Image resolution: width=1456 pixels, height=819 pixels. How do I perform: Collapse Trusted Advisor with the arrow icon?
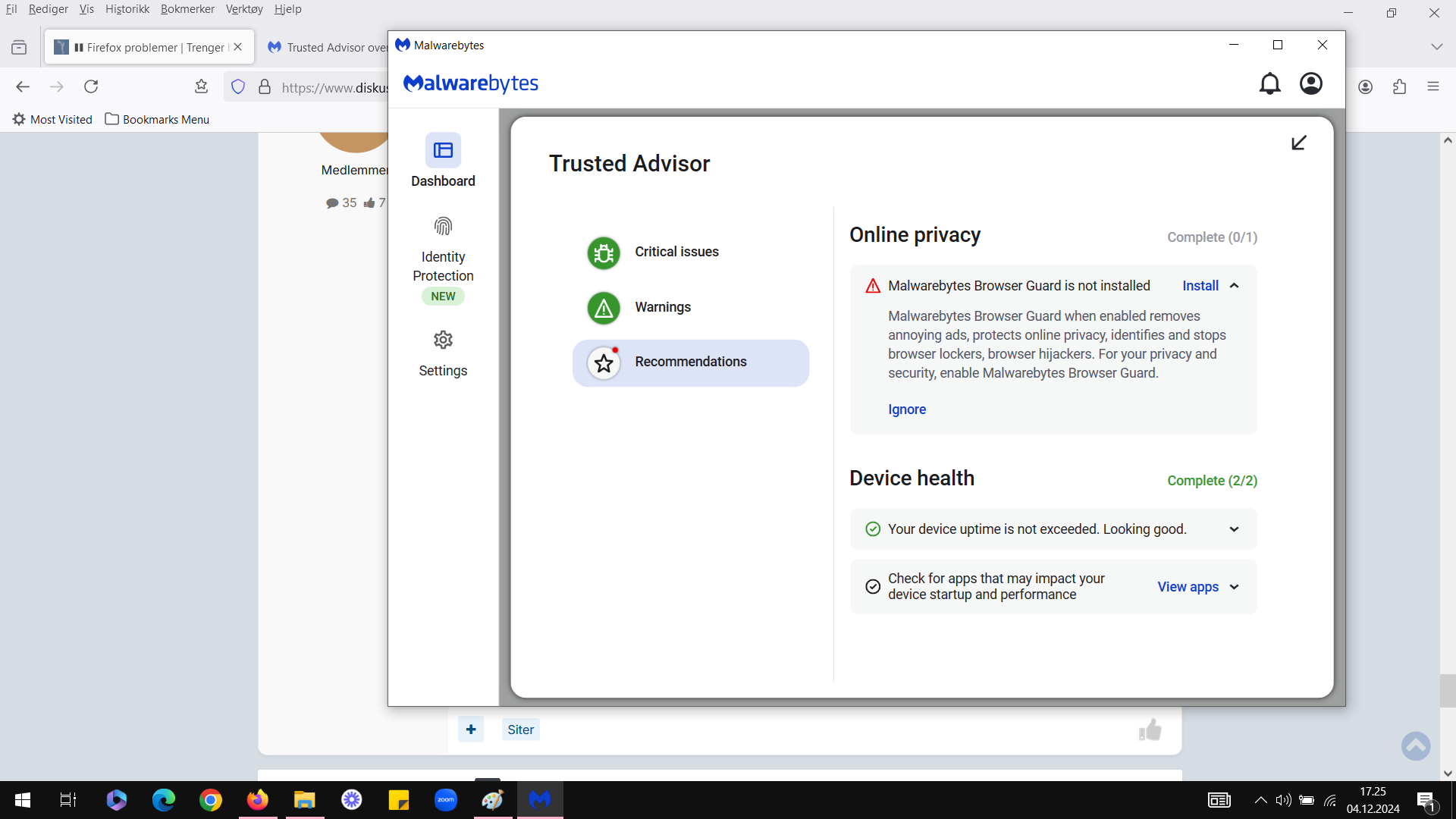click(1298, 143)
